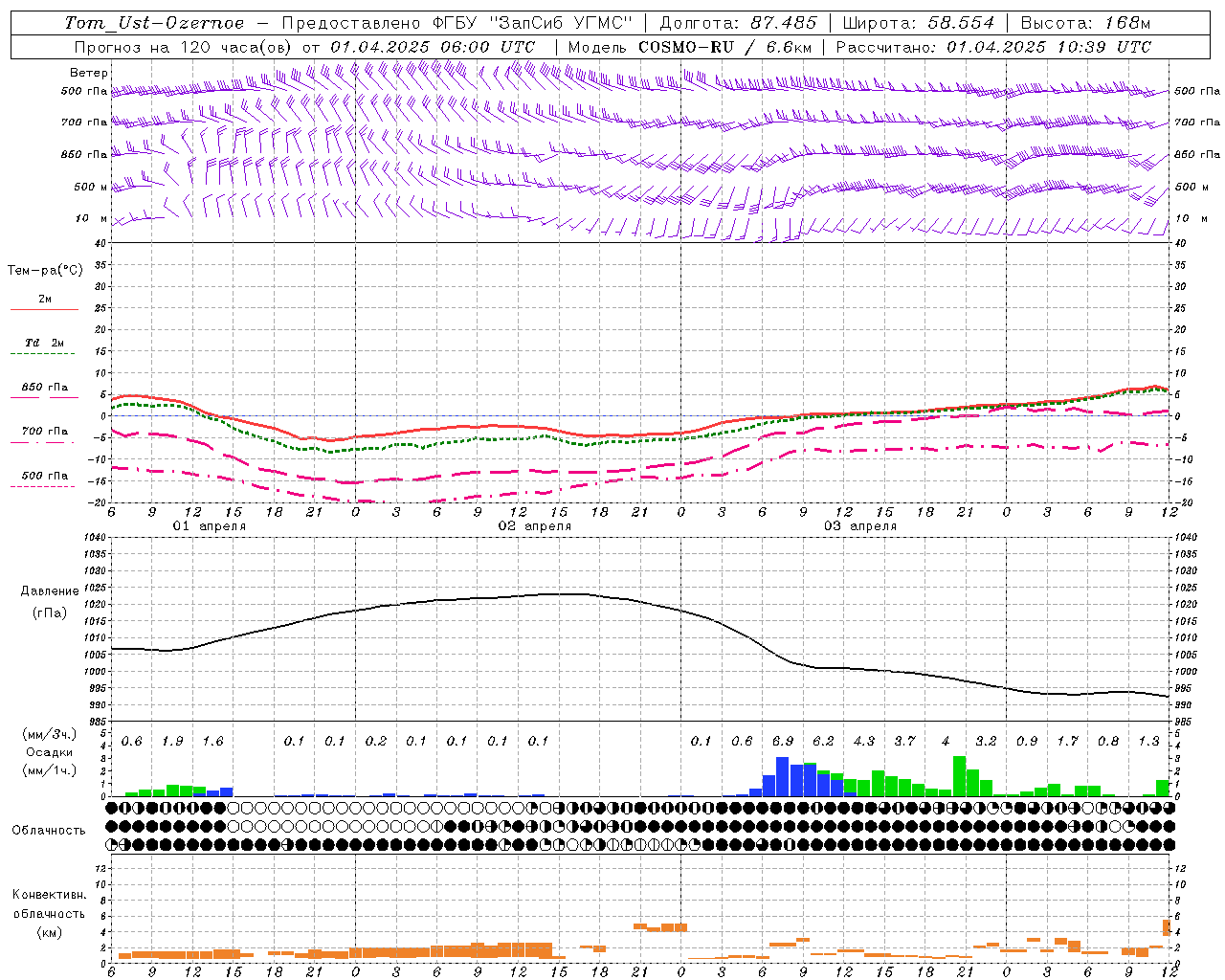Click the "Осадки" precipitation label
Screen dimensions: 1225x980
click(49, 752)
